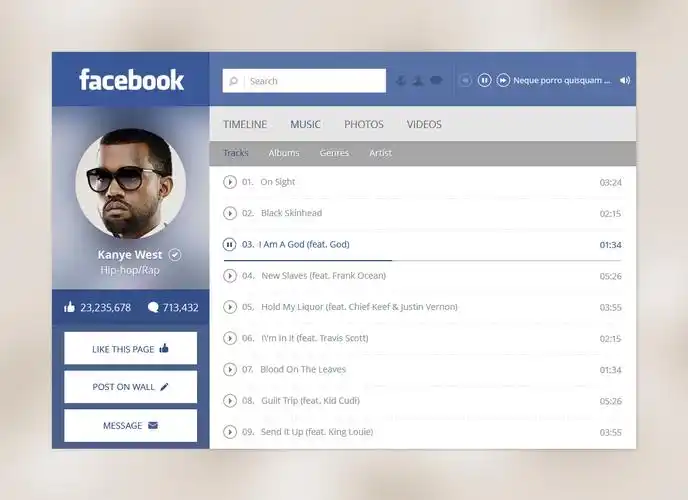688x500 pixels.
Task: Click the 03:24 duration of On Sight
Action: pyautogui.click(x=610, y=182)
